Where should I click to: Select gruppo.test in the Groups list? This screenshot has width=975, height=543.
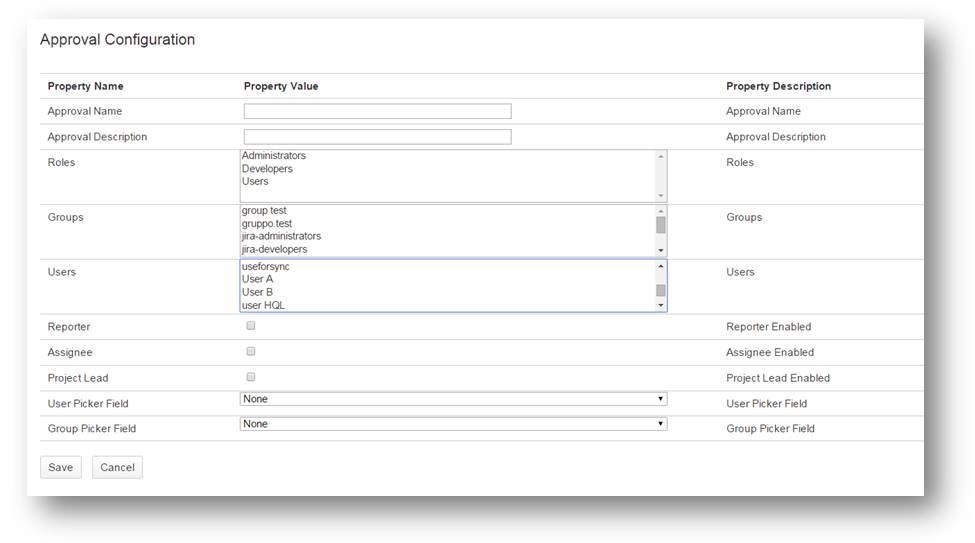267,224
